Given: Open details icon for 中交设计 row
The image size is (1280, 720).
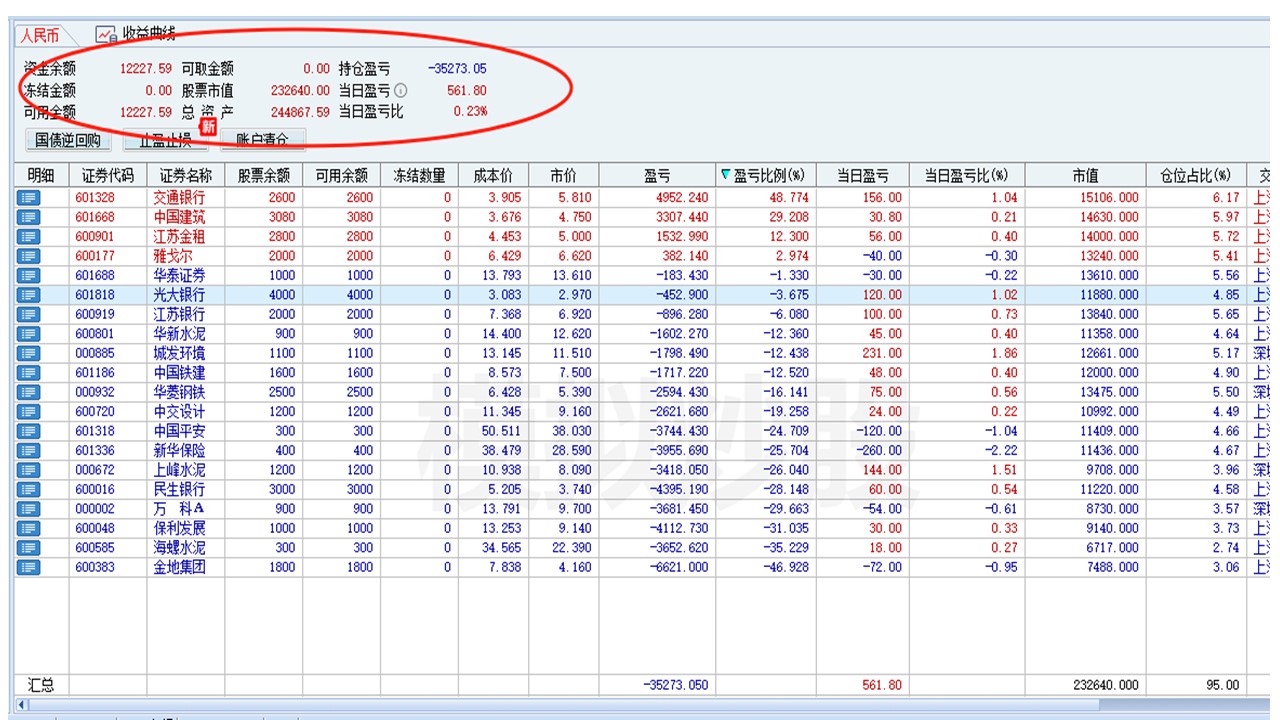Looking at the screenshot, I should point(28,412).
